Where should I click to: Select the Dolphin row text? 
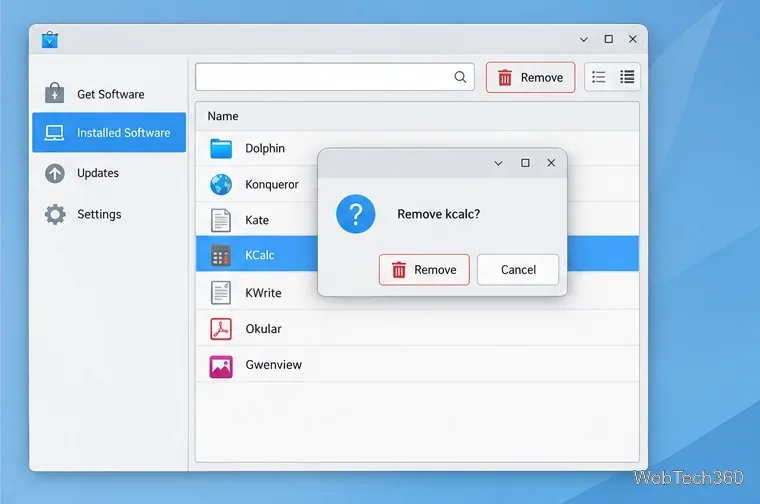(265, 148)
